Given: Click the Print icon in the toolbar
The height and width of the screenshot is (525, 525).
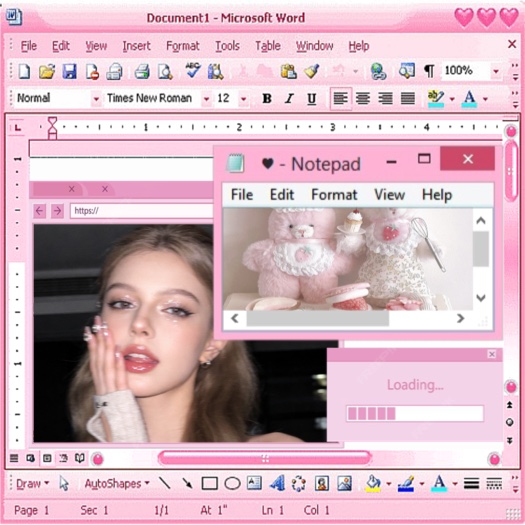Looking at the screenshot, I should click(142, 71).
